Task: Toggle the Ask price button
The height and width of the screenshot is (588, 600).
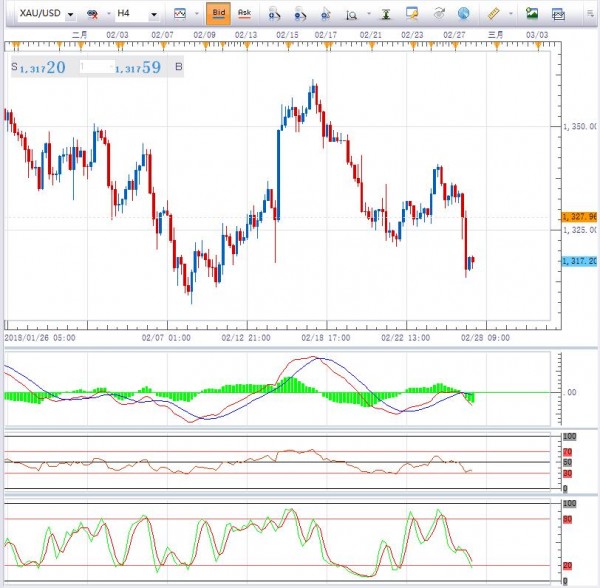Action: [244, 14]
